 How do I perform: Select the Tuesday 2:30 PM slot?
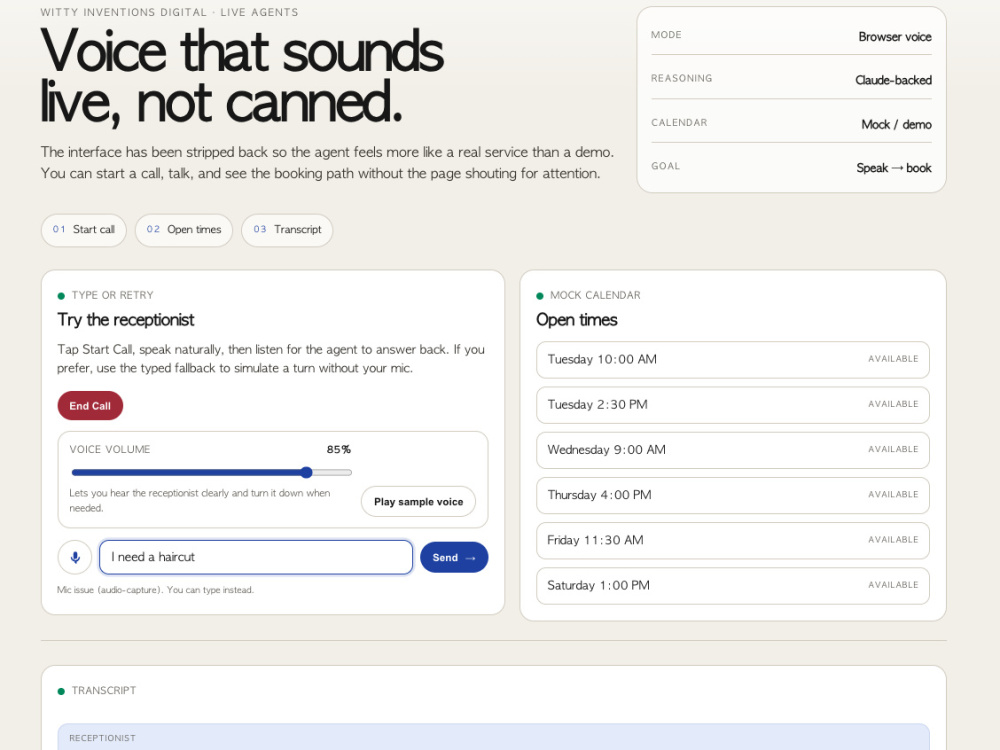coord(733,405)
